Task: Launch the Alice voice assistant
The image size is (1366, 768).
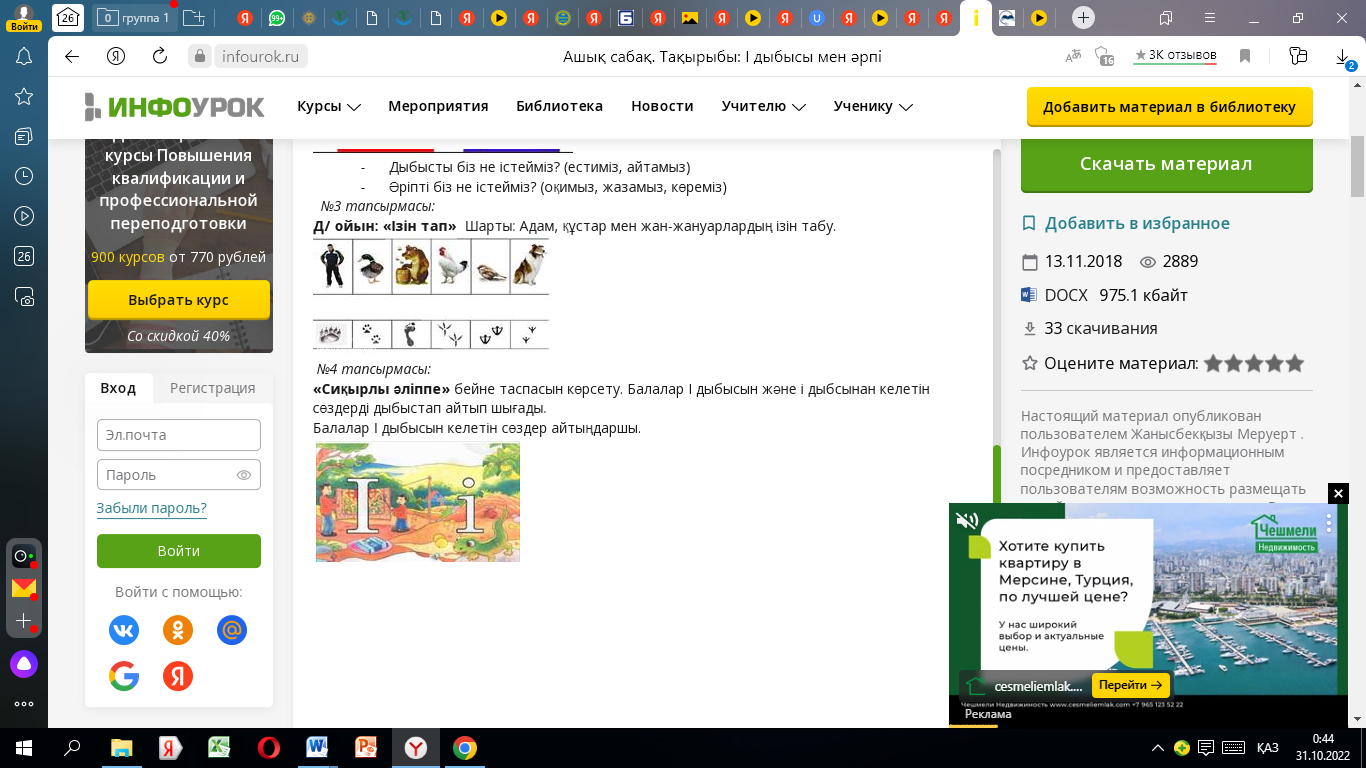Action: click(24, 664)
